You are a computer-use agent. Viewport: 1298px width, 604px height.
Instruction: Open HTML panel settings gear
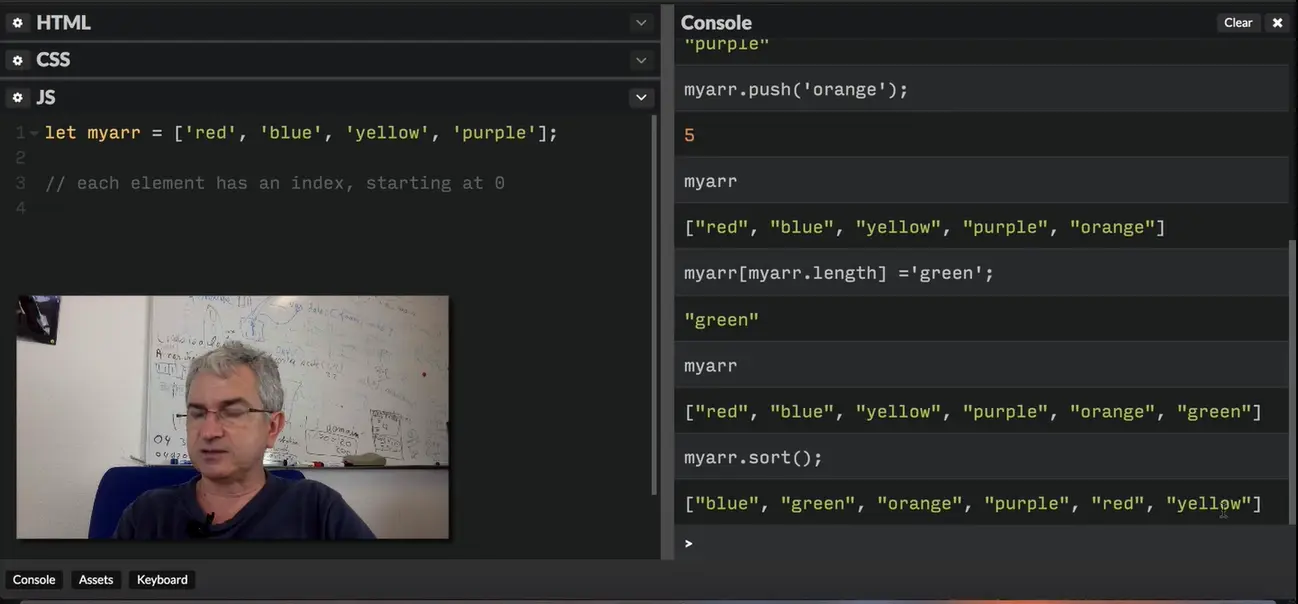tap(17, 22)
